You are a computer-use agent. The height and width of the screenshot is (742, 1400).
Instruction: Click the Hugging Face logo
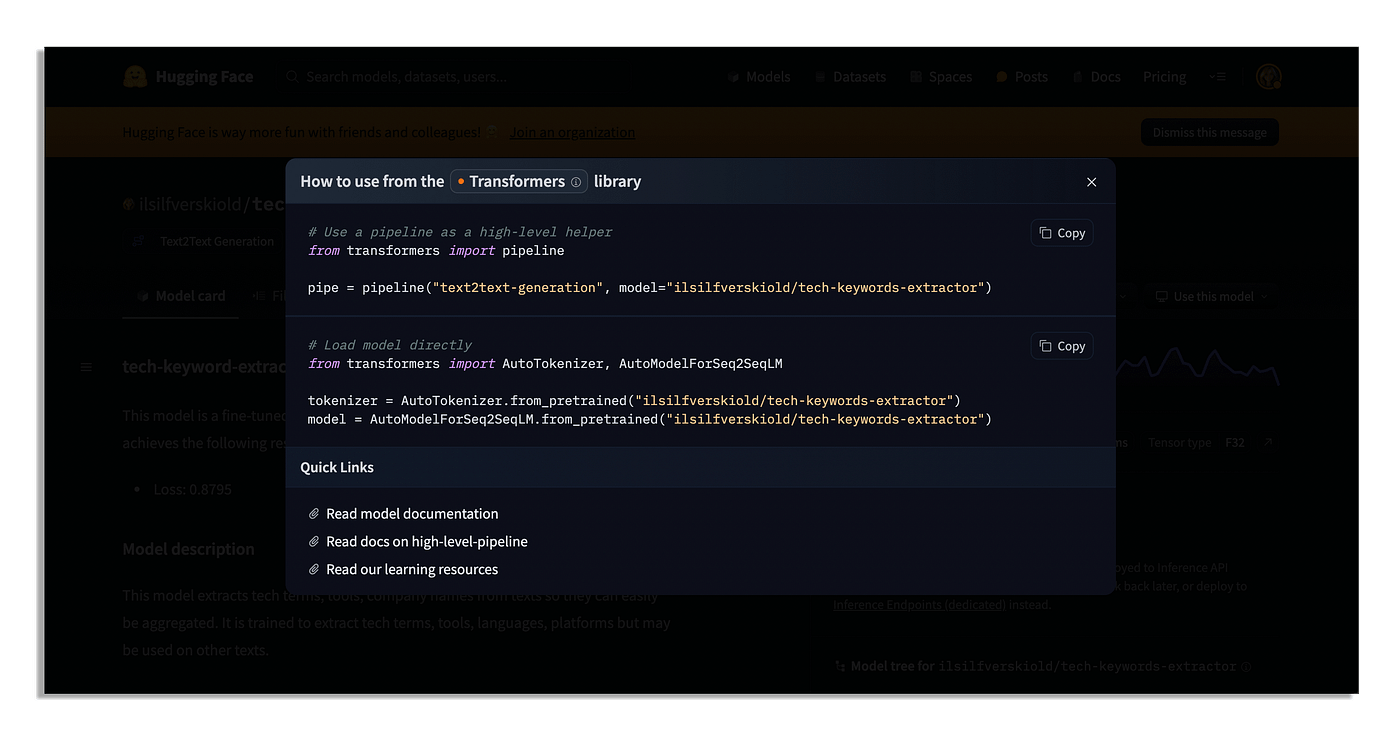[x=188, y=77]
